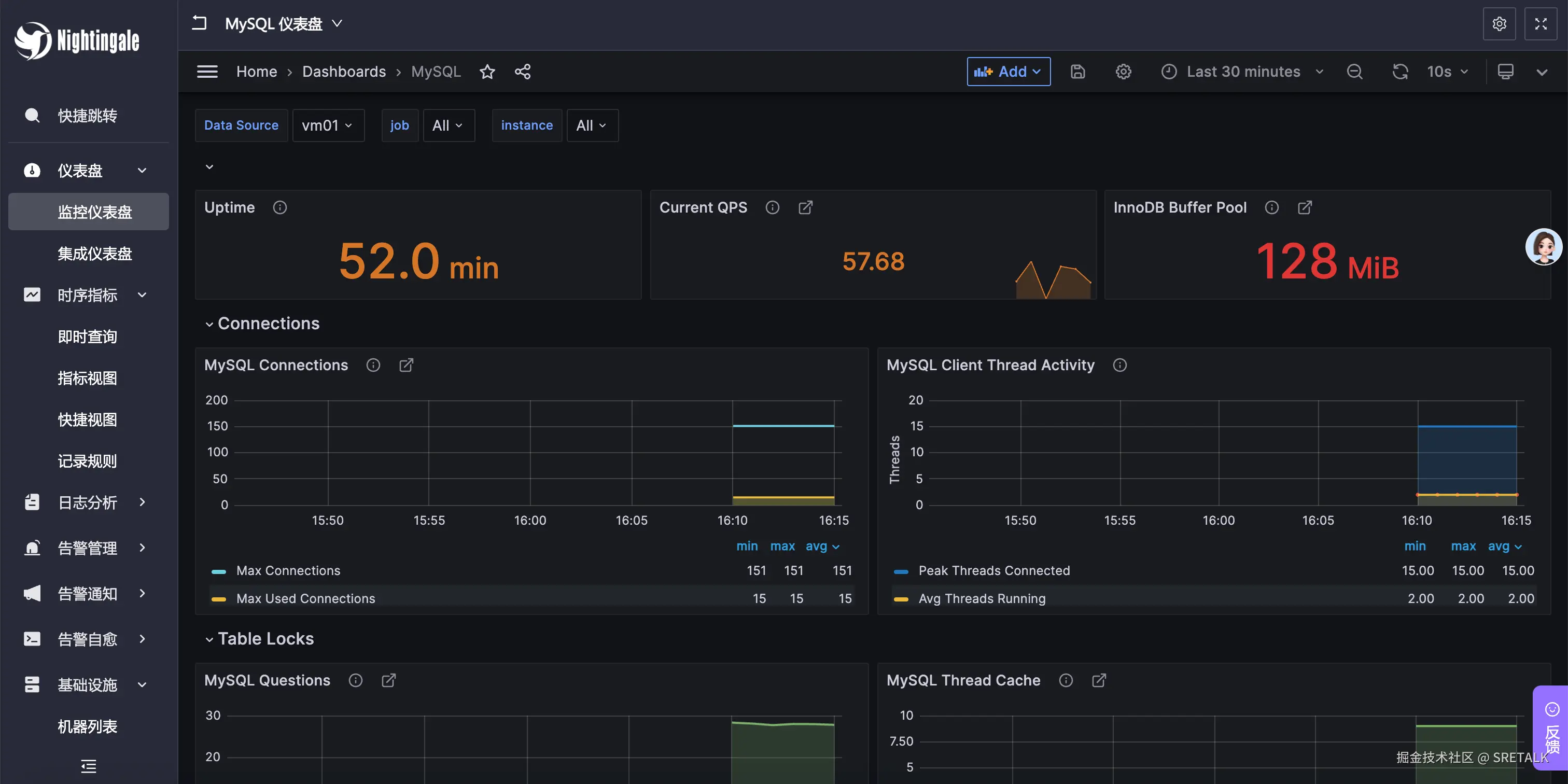Select 机器列表 in the sidebar menu
The width and height of the screenshot is (1568, 784).
87,726
